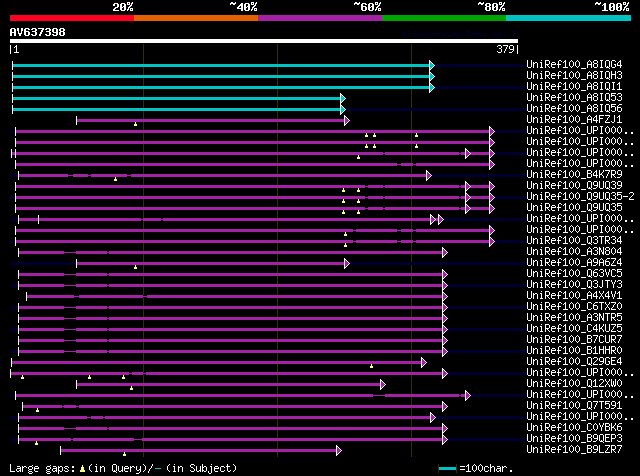The image size is (640, 476).
Task: Open hit UniRef100_A8IQI1
Action: point(574,86)
